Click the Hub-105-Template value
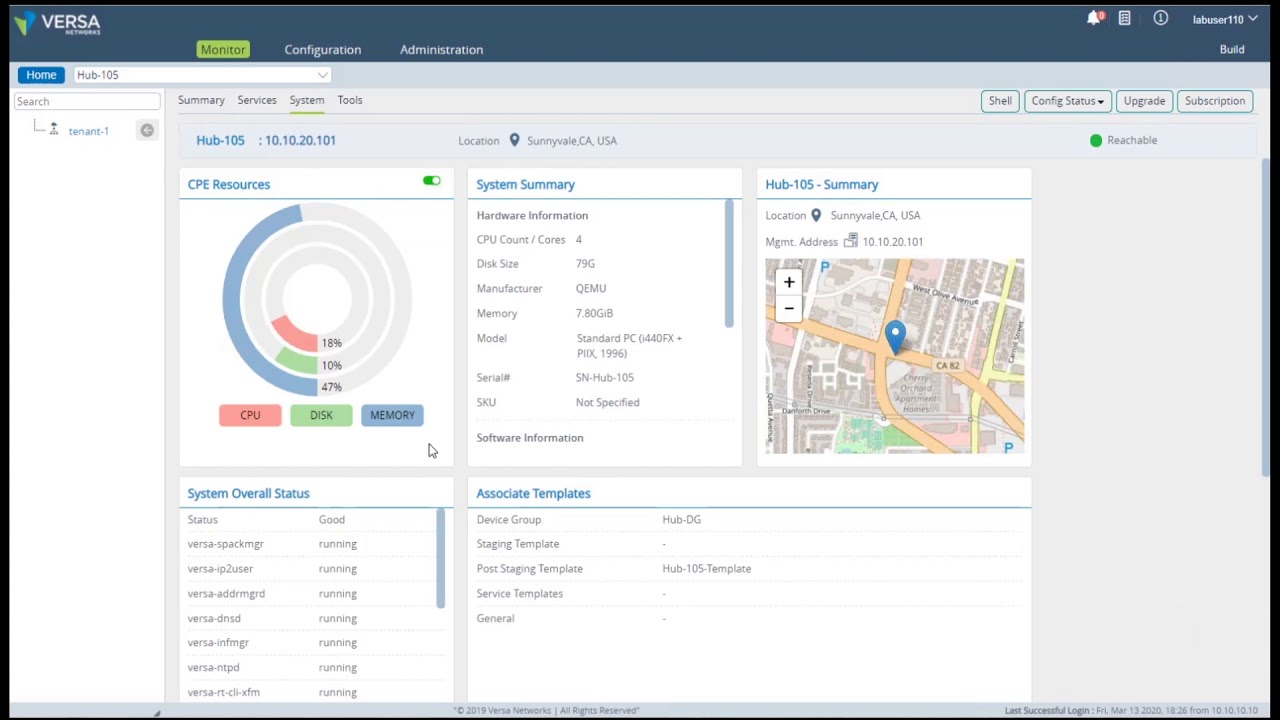 point(706,569)
